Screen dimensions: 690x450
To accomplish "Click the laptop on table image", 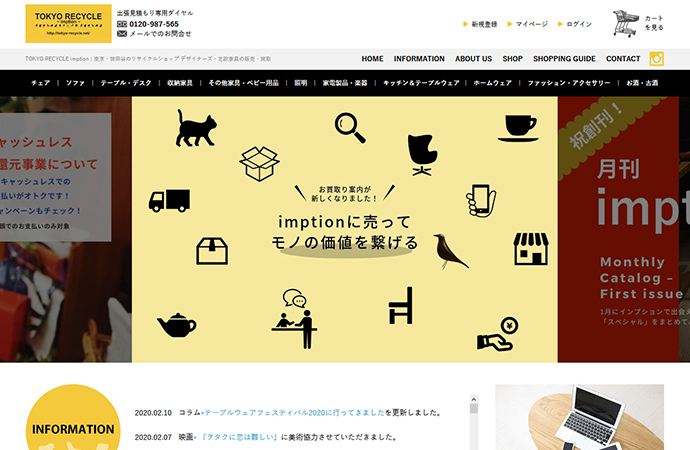I will coord(580,417).
